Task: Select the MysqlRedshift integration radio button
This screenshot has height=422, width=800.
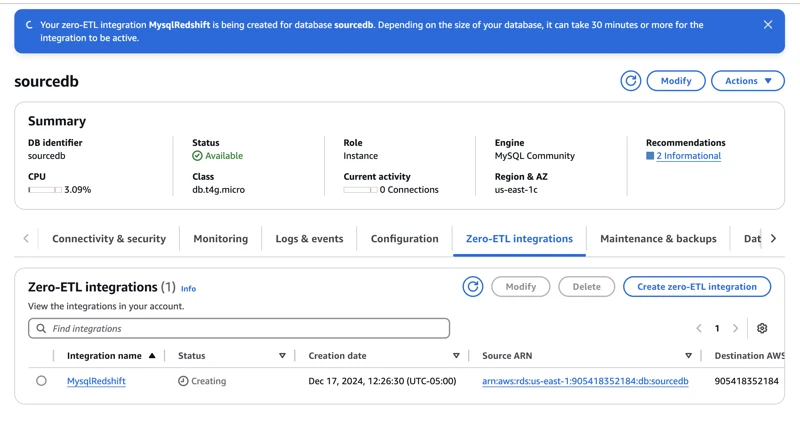Action: (x=41, y=381)
